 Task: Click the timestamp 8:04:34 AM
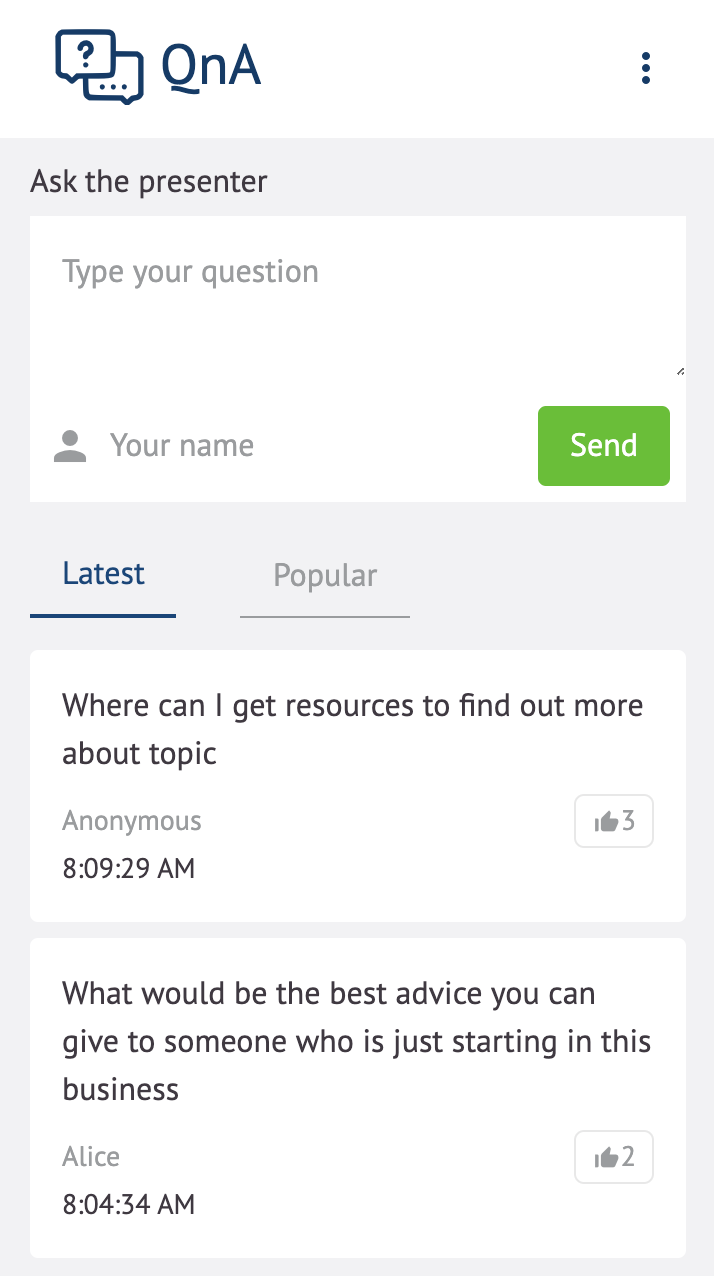click(128, 1204)
